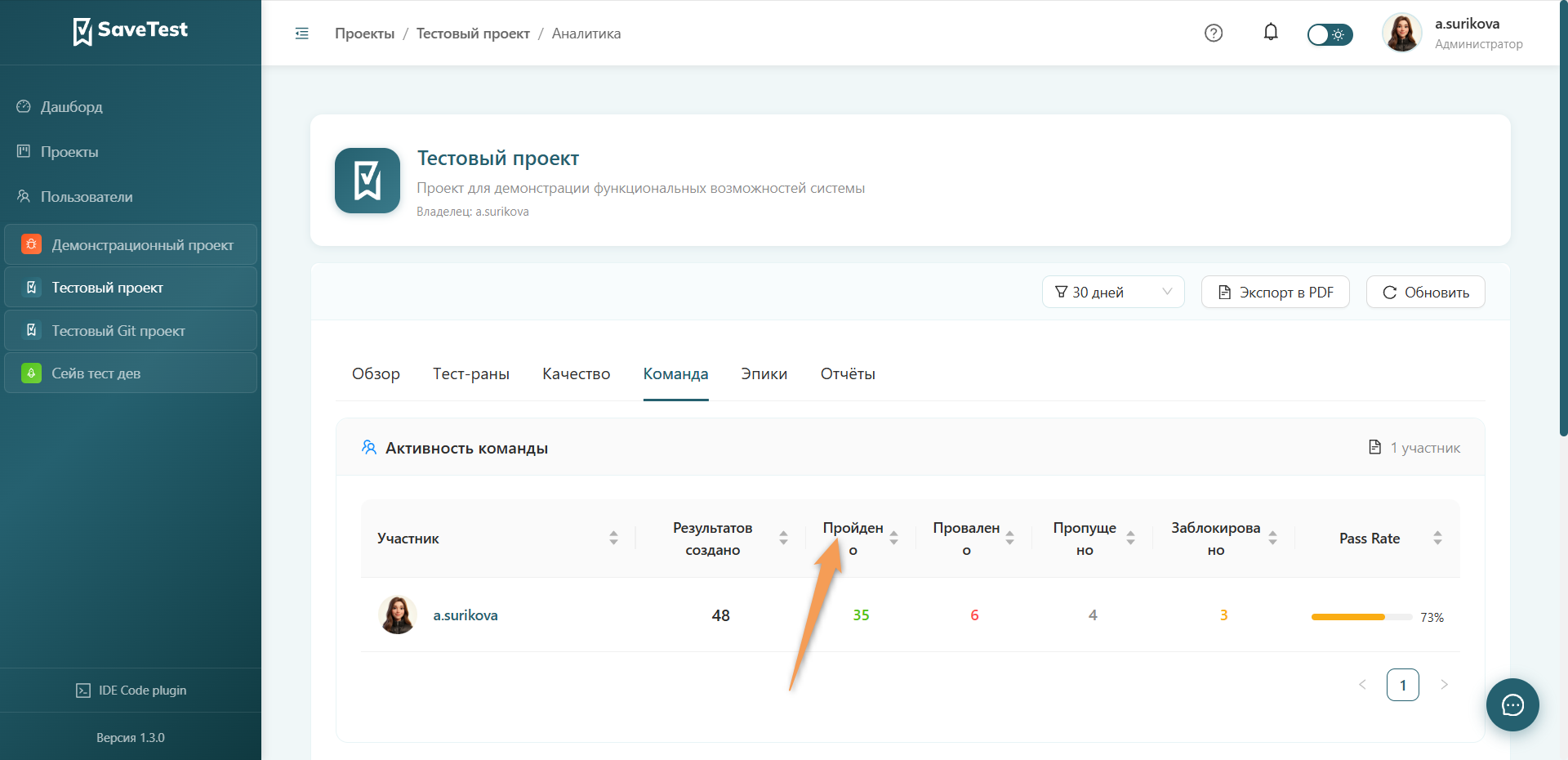Switch to the Тест-раны tab

click(x=471, y=373)
